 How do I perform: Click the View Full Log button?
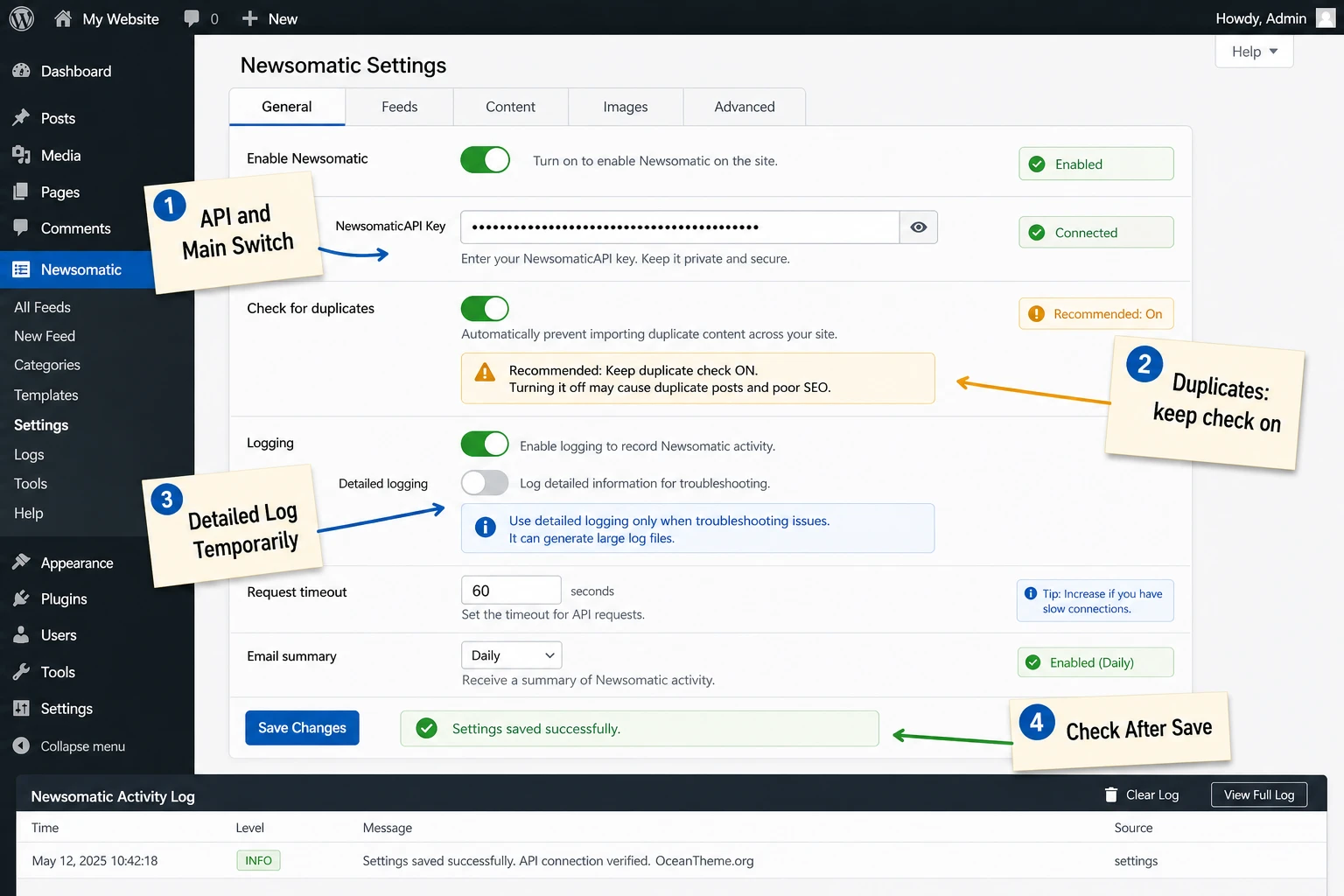[x=1259, y=794]
